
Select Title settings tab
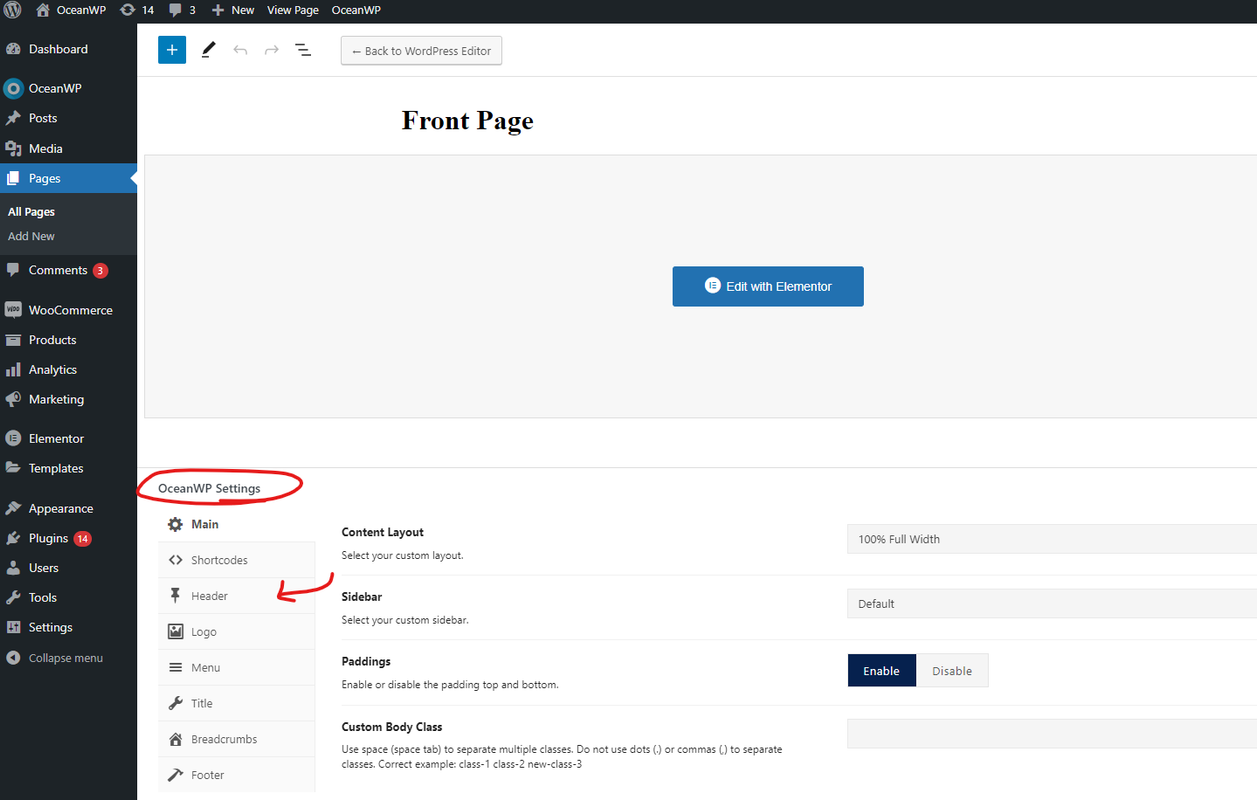tap(237, 703)
